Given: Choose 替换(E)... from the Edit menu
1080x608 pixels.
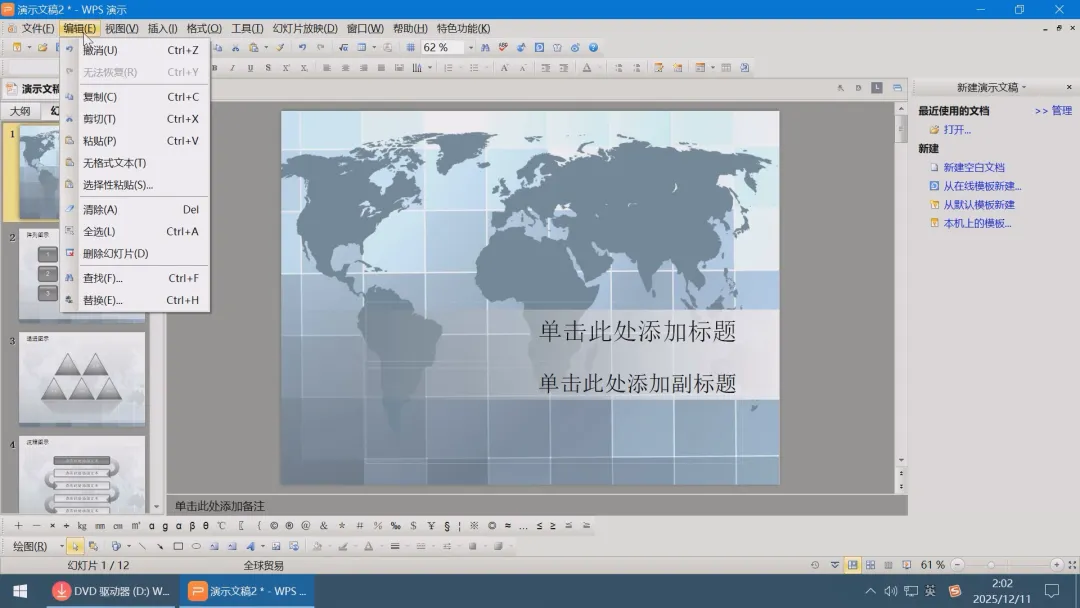Looking at the screenshot, I should (135, 300).
